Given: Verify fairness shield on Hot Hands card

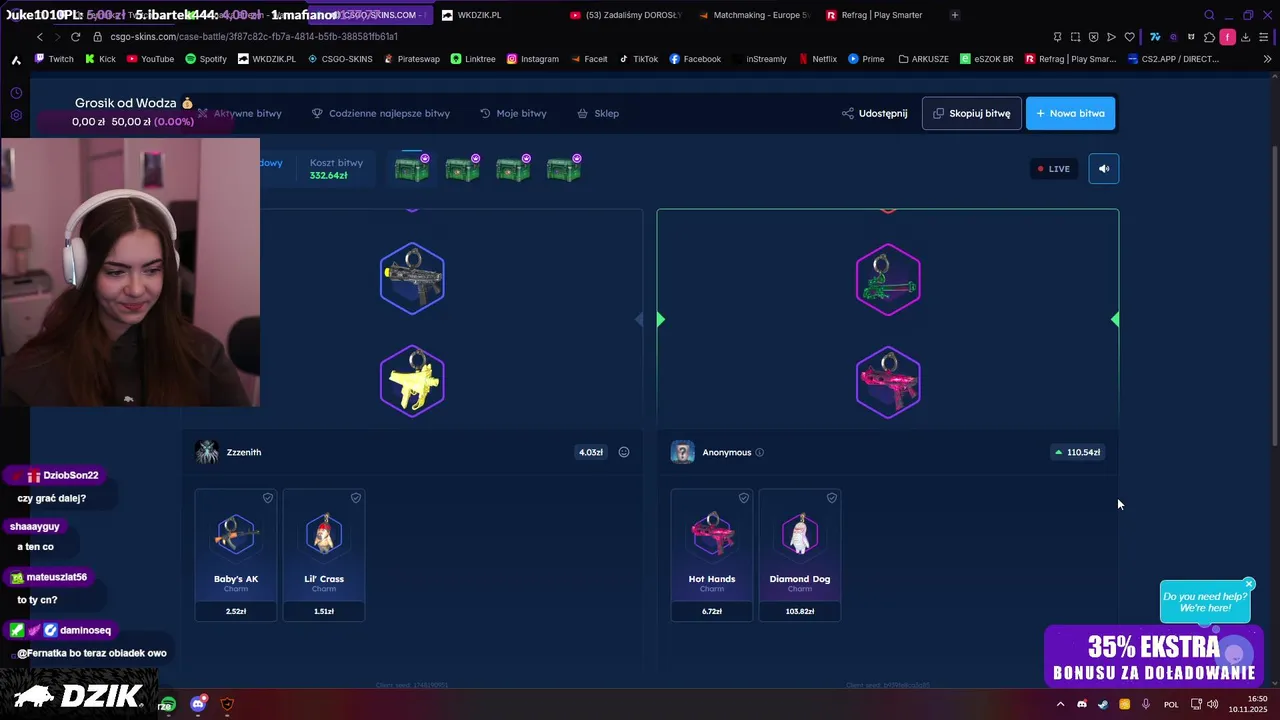Looking at the screenshot, I should pos(744,498).
